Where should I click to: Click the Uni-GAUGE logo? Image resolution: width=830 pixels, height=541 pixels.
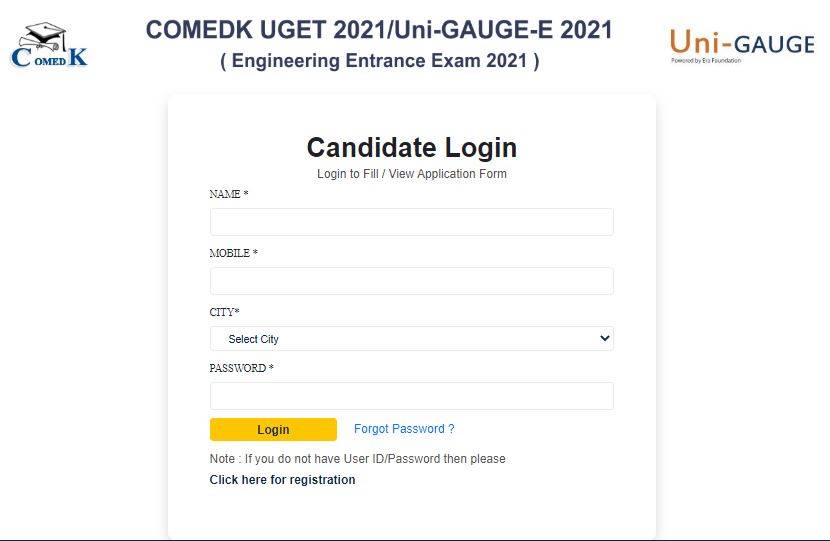pyautogui.click(x=741, y=43)
